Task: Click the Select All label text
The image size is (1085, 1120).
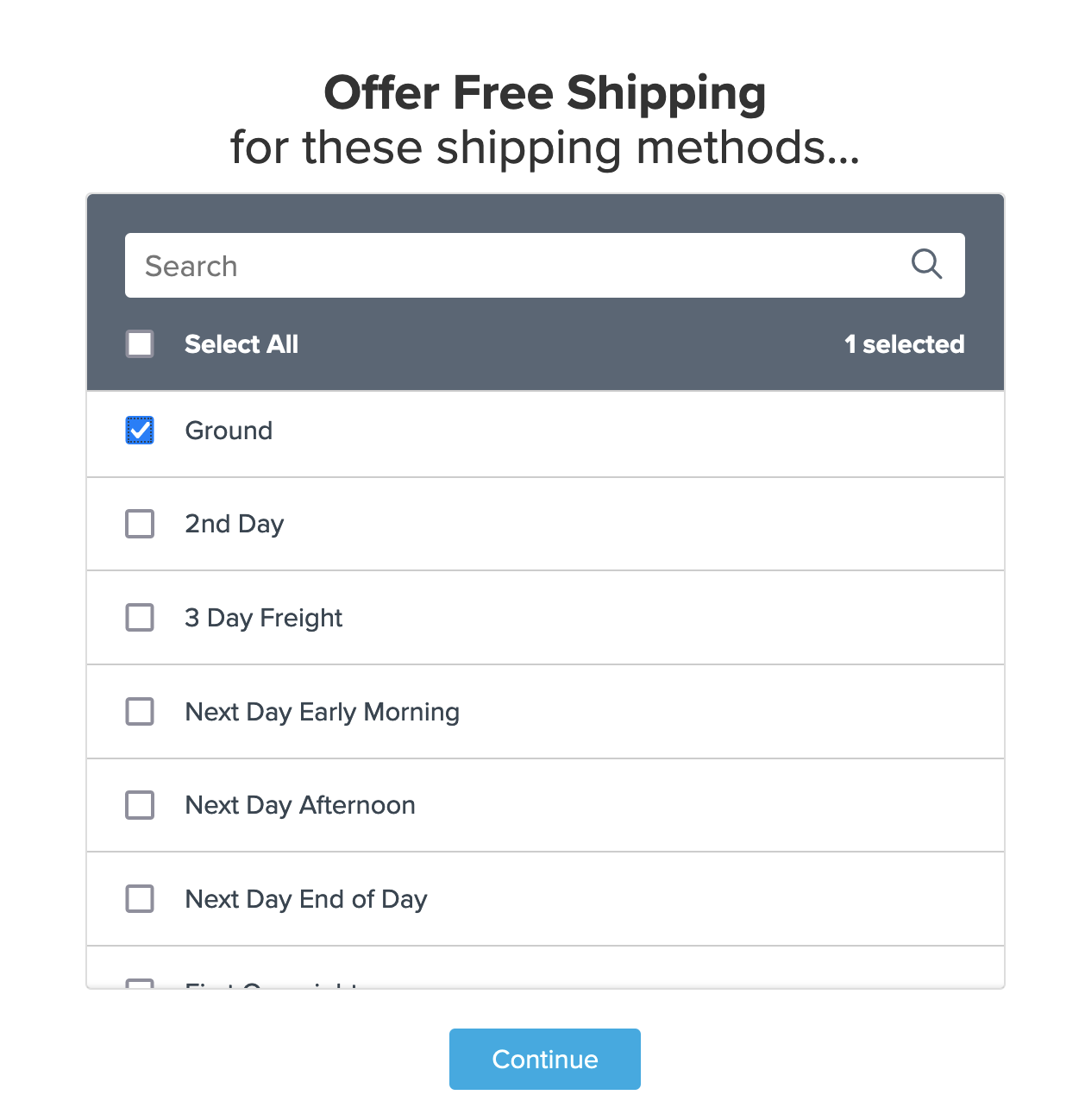Action: point(241,344)
